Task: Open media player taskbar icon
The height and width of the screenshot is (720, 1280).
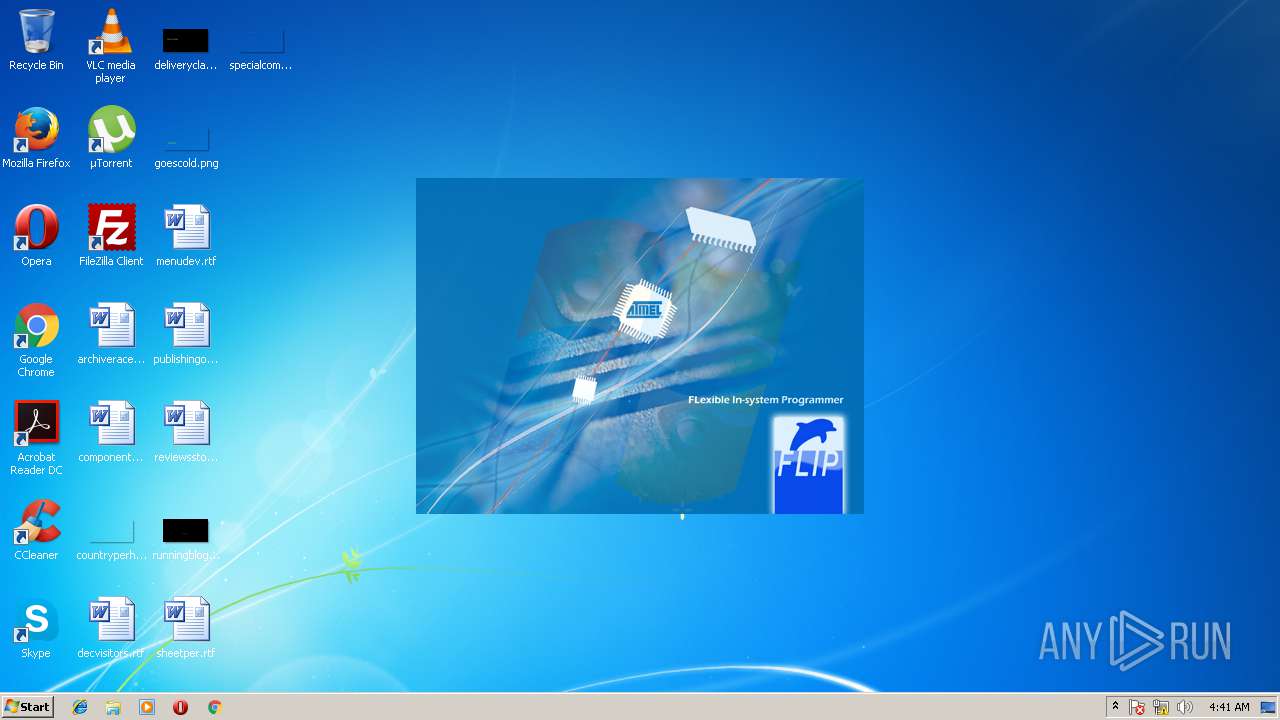Action: click(147, 707)
